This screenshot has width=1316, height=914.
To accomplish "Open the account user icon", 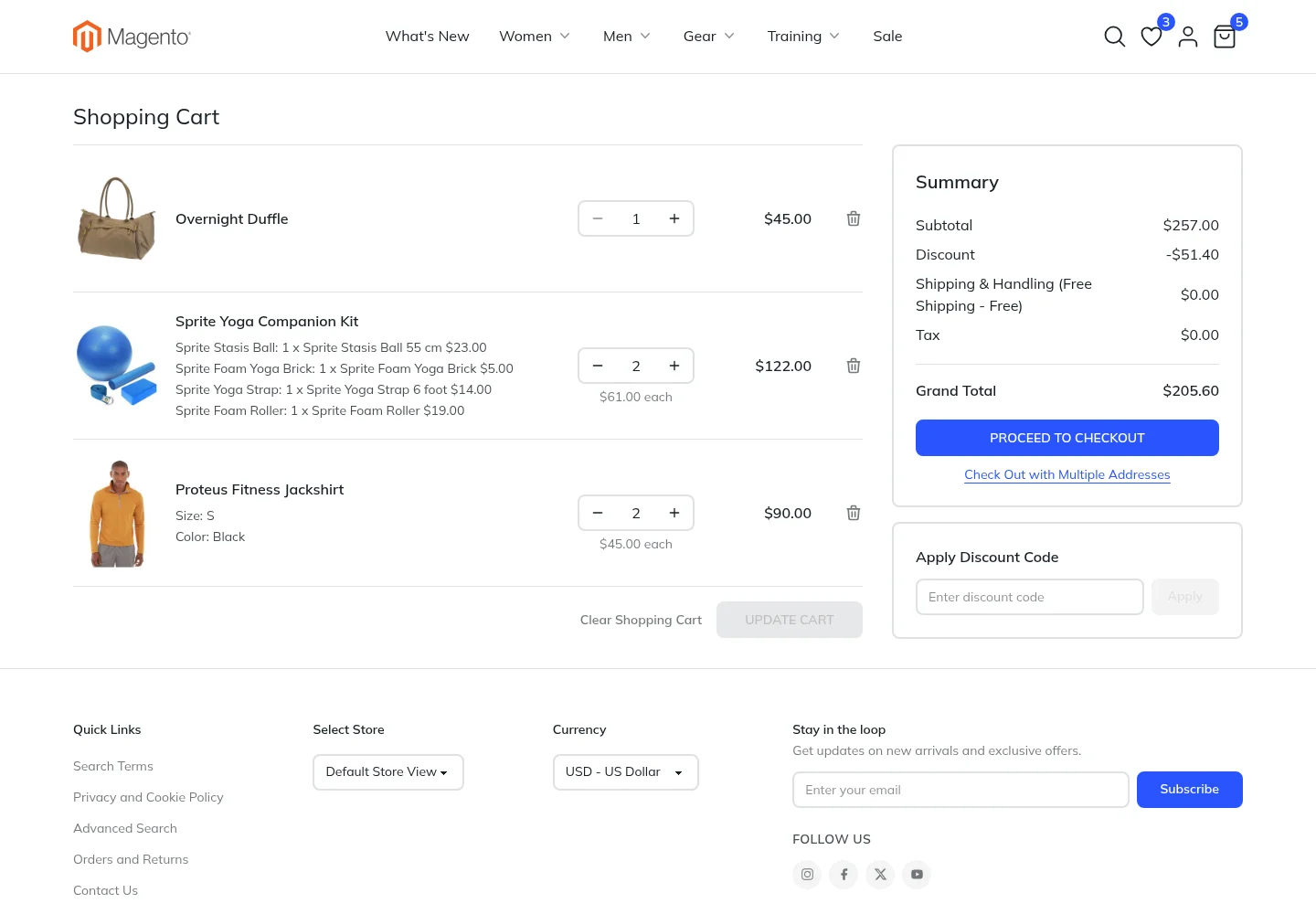I will [x=1188, y=37].
